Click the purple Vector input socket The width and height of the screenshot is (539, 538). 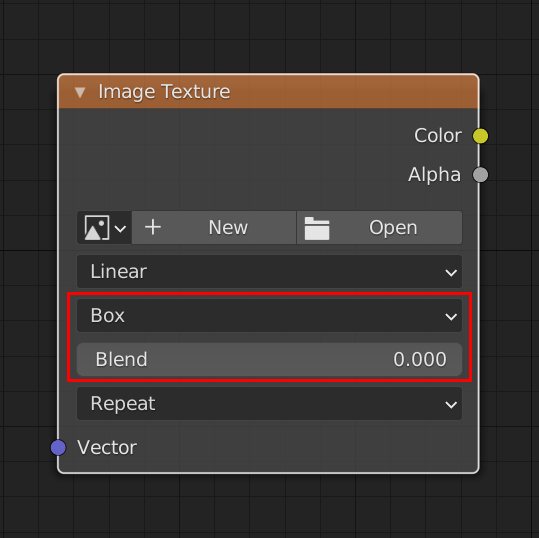click(58, 447)
